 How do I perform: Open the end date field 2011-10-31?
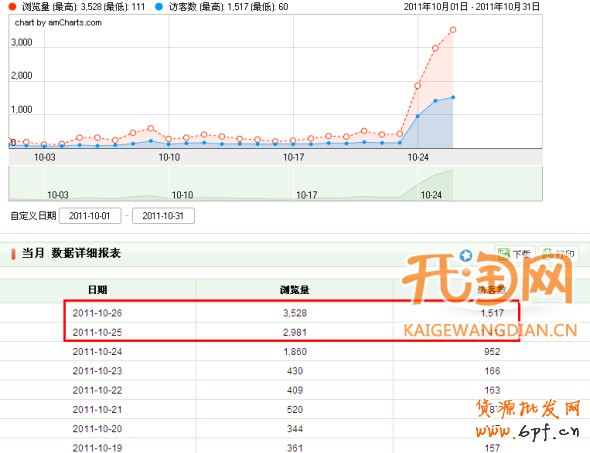[x=163, y=216]
